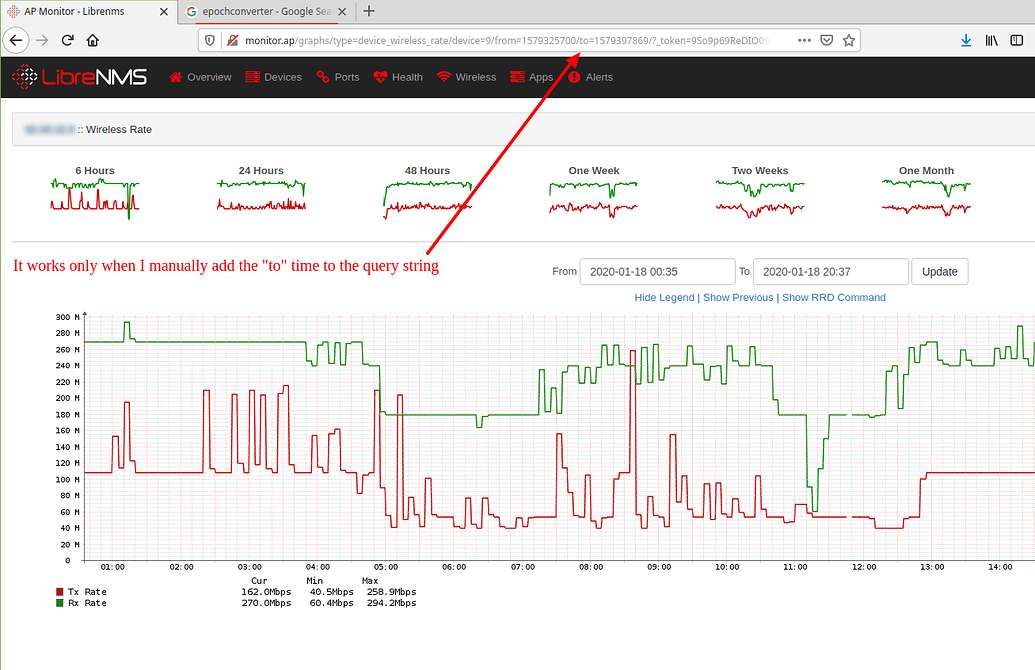The image size is (1035, 670).
Task: Open the page actions ellipsis menu
Action: pyautogui.click(x=804, y=39)
